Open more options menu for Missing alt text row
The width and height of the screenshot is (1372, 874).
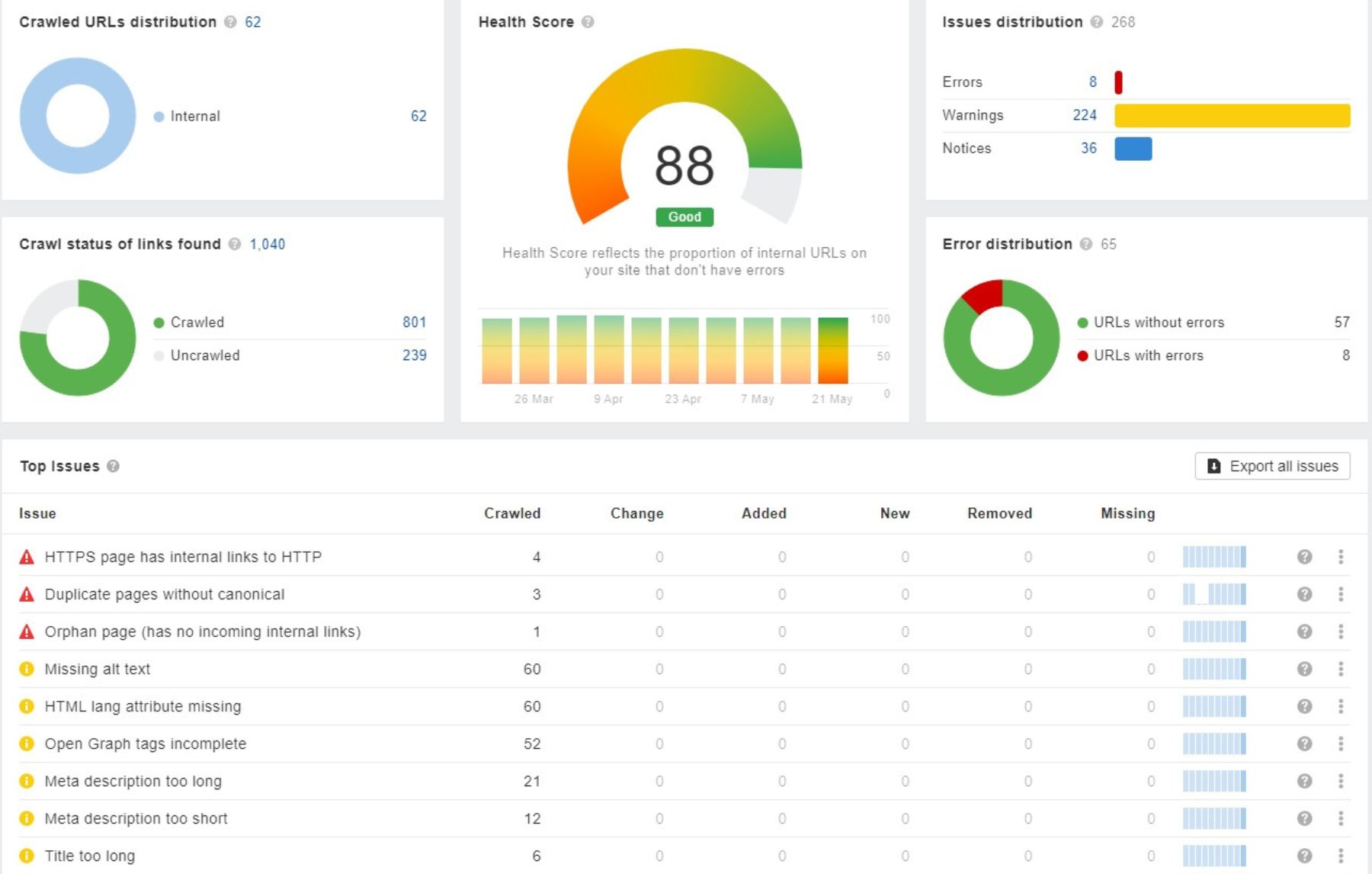tap(1341, 669)
